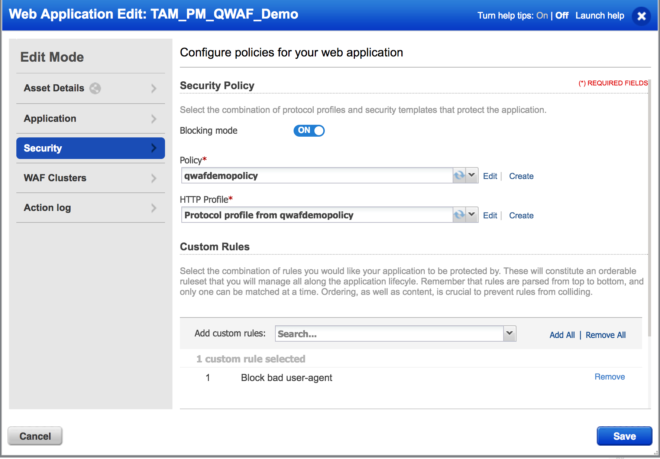Click the Custom Rules heading
The image size is (660, 459).
pyautogui.click(x=215, y=247)
